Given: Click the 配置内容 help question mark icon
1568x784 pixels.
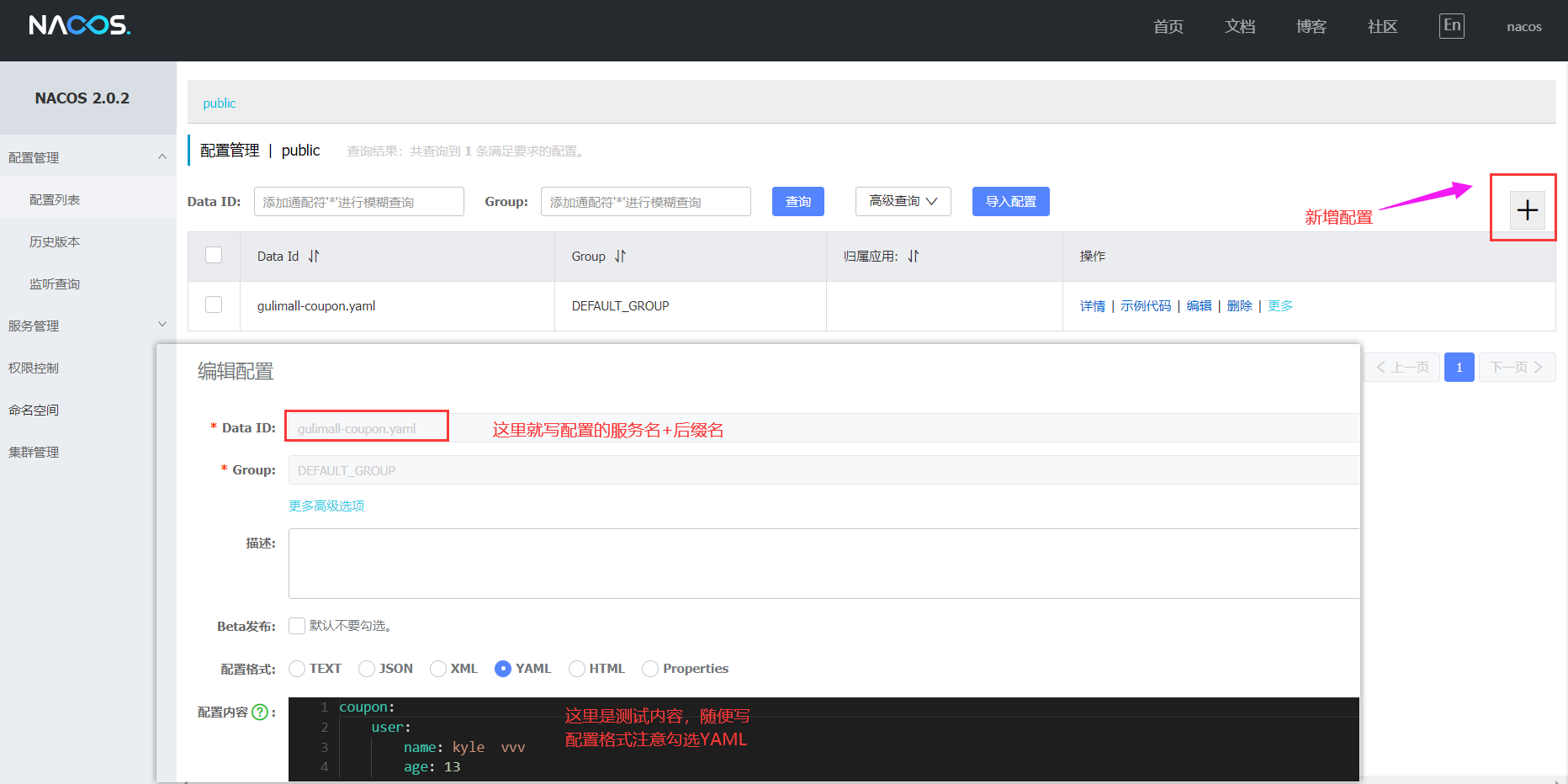Looking at the screenshot, I should click(260, 712).
